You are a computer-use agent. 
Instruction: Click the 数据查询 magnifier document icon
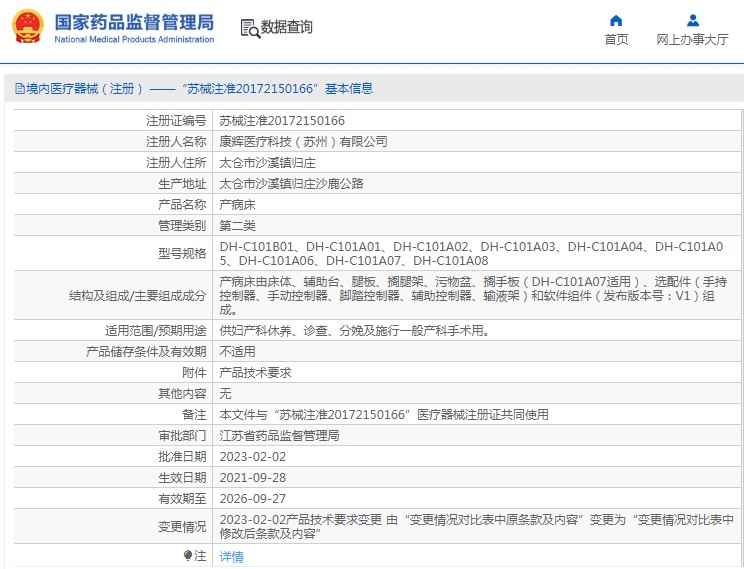pos(249,28)
